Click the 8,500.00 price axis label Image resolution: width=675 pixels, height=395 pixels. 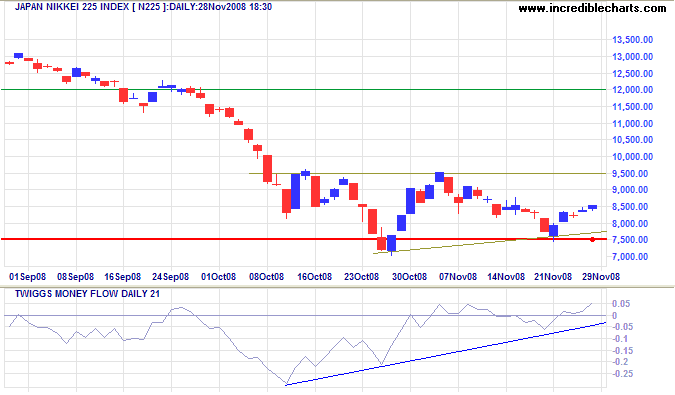coord(630,207)
